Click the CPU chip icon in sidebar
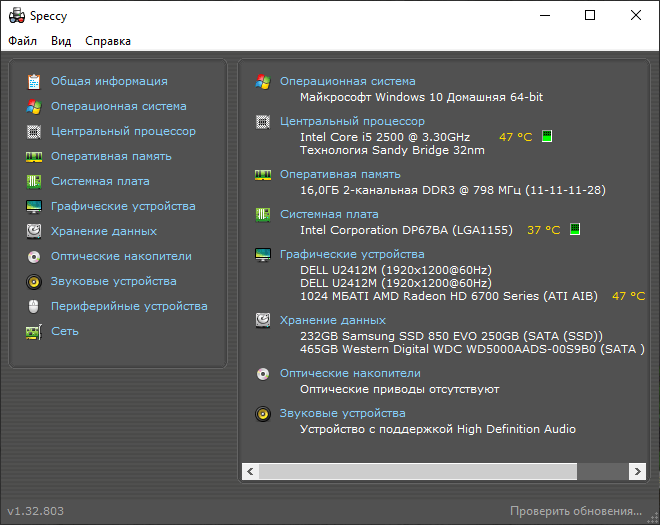 tap(33, 131)
